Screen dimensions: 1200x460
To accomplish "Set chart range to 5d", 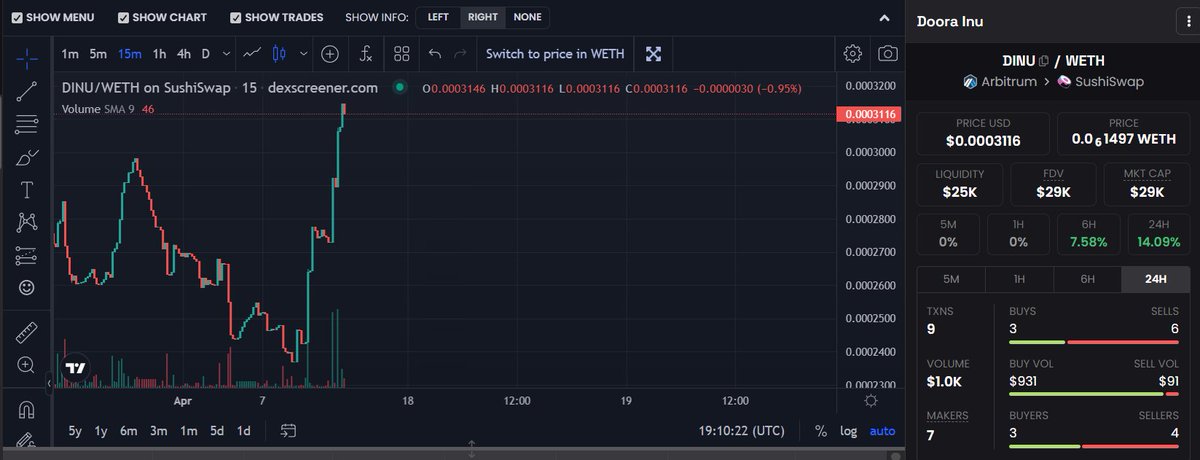I will point(217,431).
